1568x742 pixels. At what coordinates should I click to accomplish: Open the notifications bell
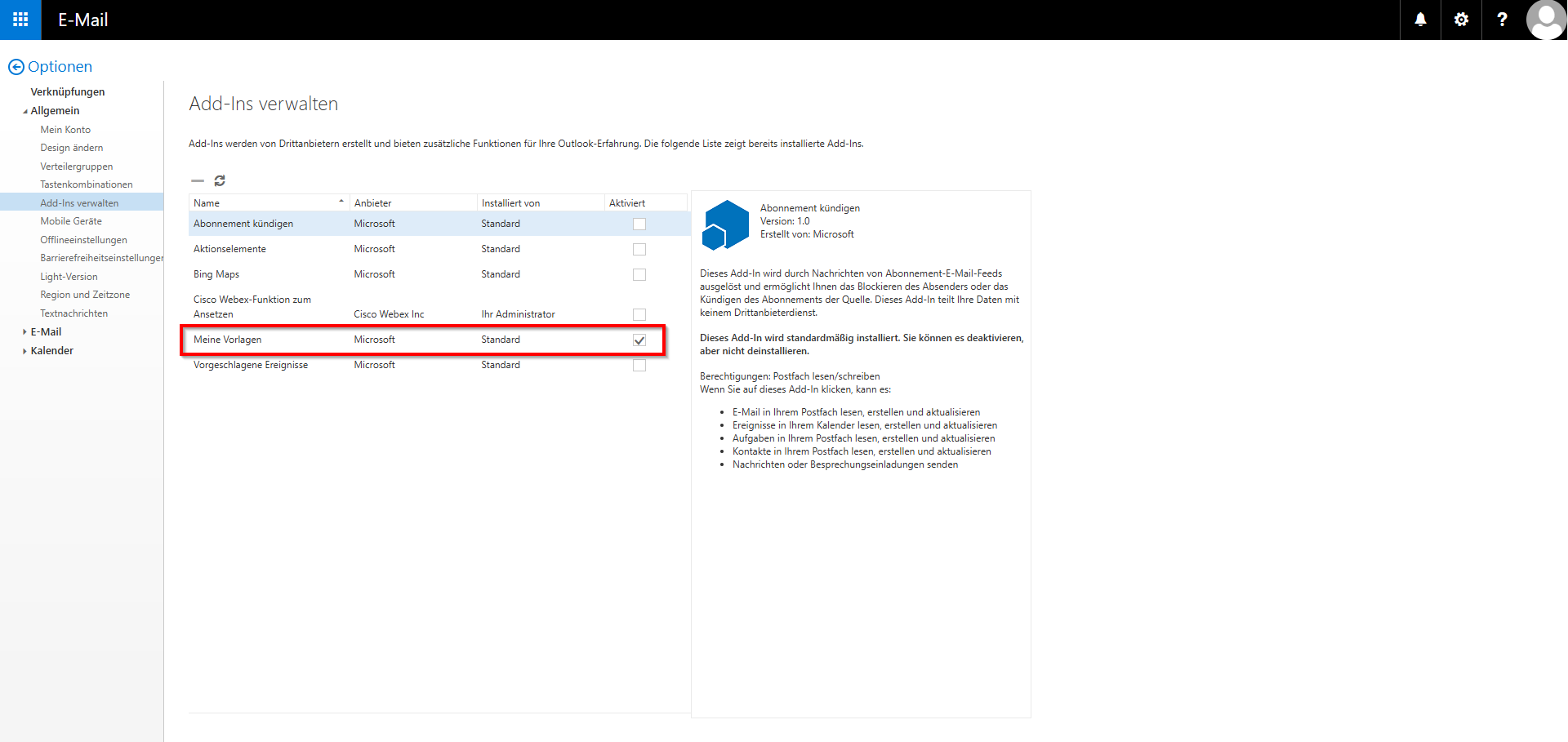pos(1420,20)
